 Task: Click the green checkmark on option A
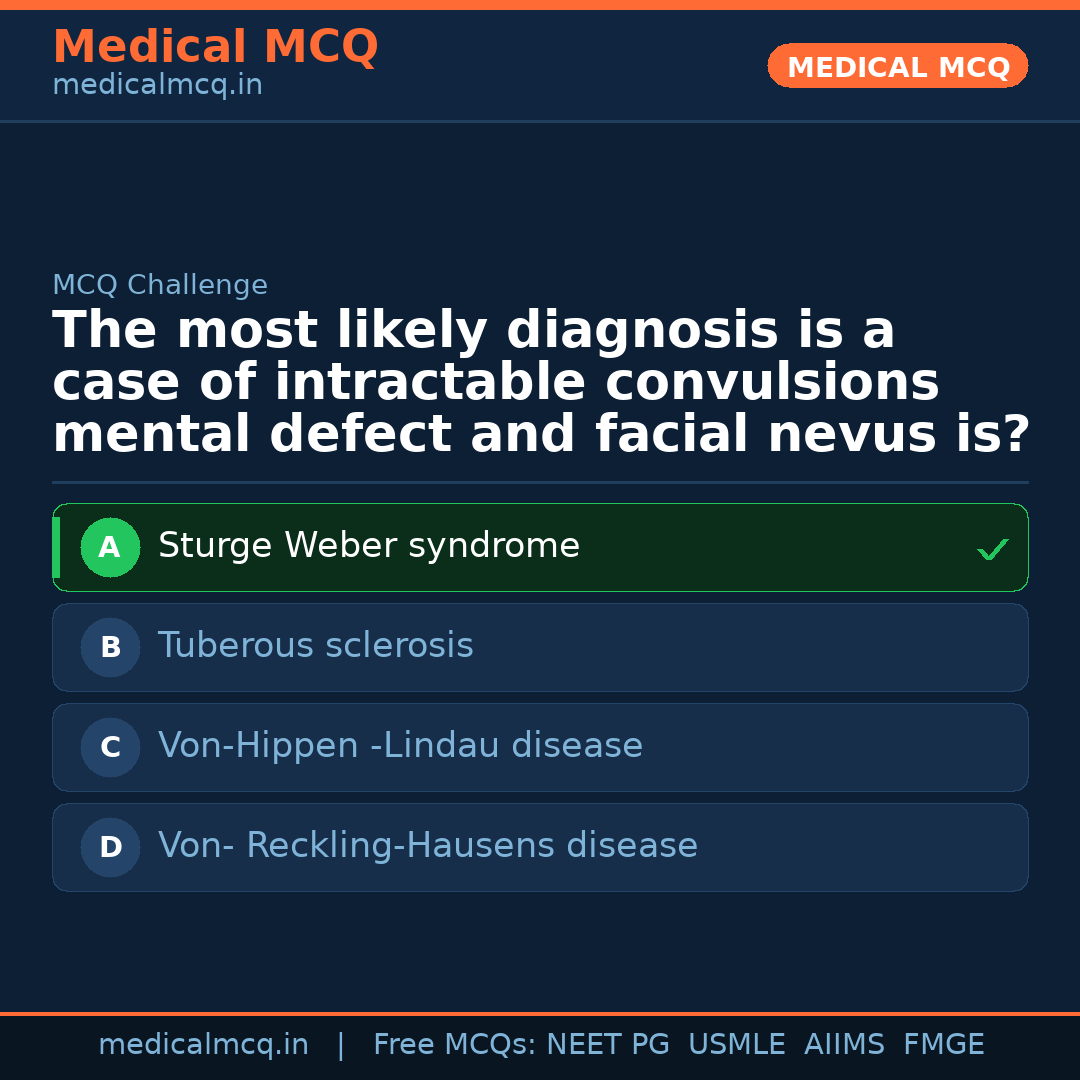992,549
